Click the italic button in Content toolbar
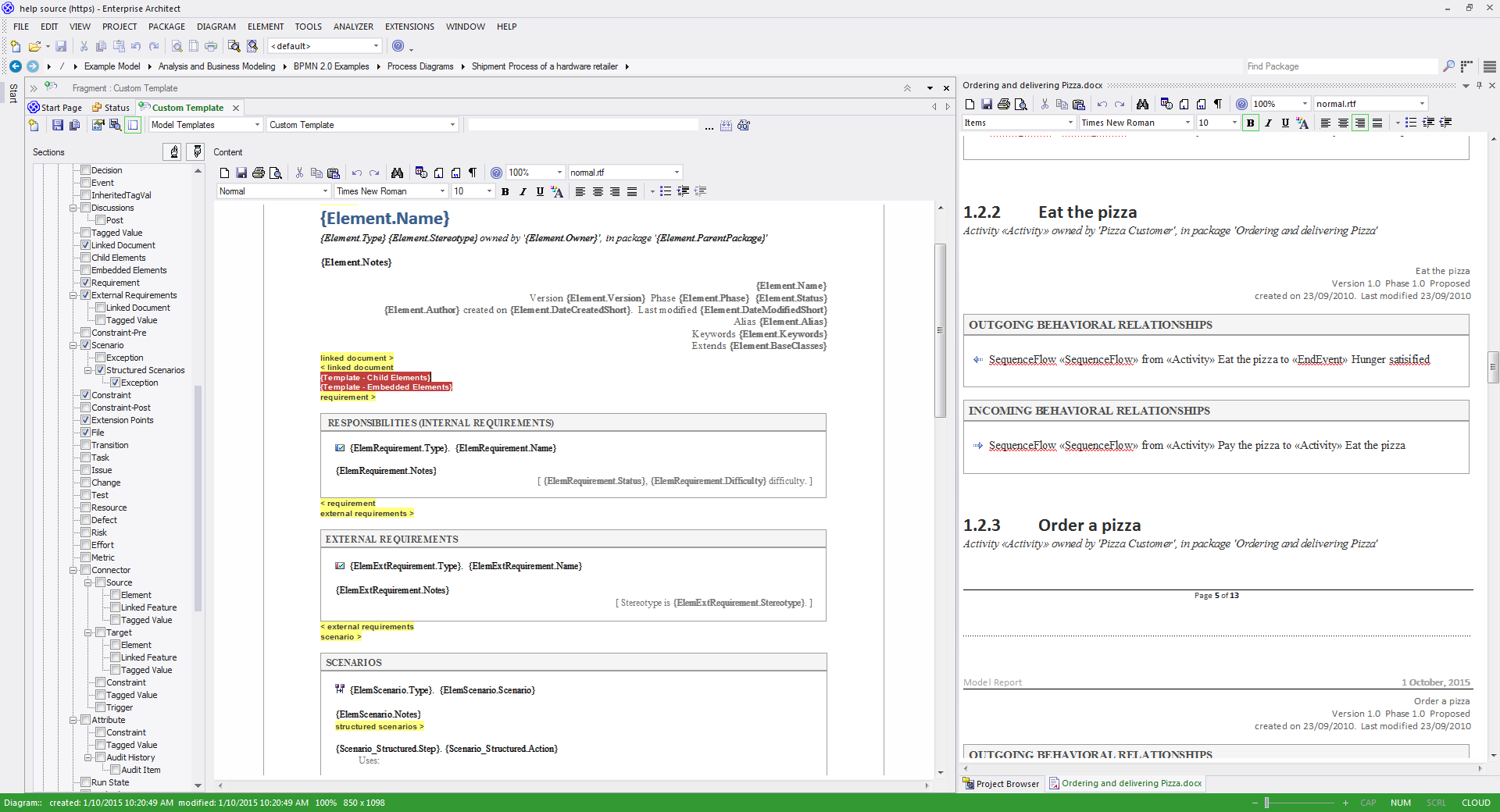This screenshot has width=1500, height=812. click(x=523, y=191)
